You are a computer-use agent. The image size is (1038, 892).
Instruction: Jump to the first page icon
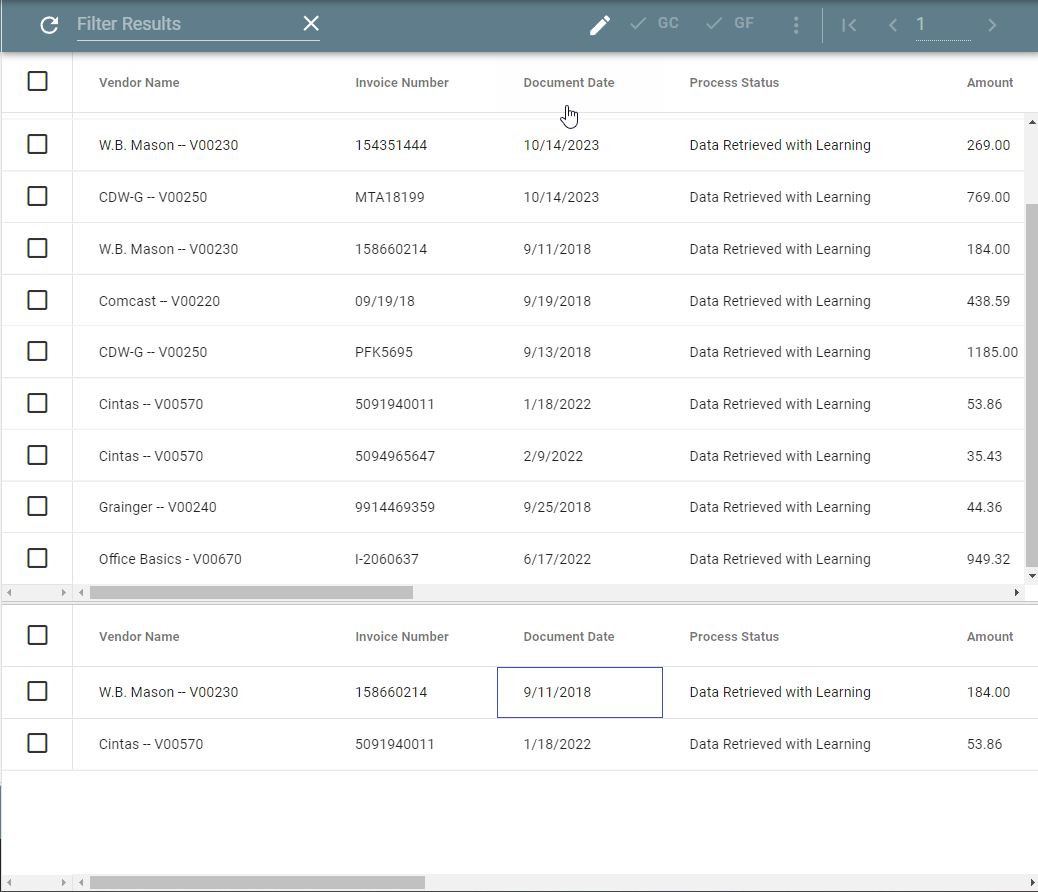click(849, 25)
